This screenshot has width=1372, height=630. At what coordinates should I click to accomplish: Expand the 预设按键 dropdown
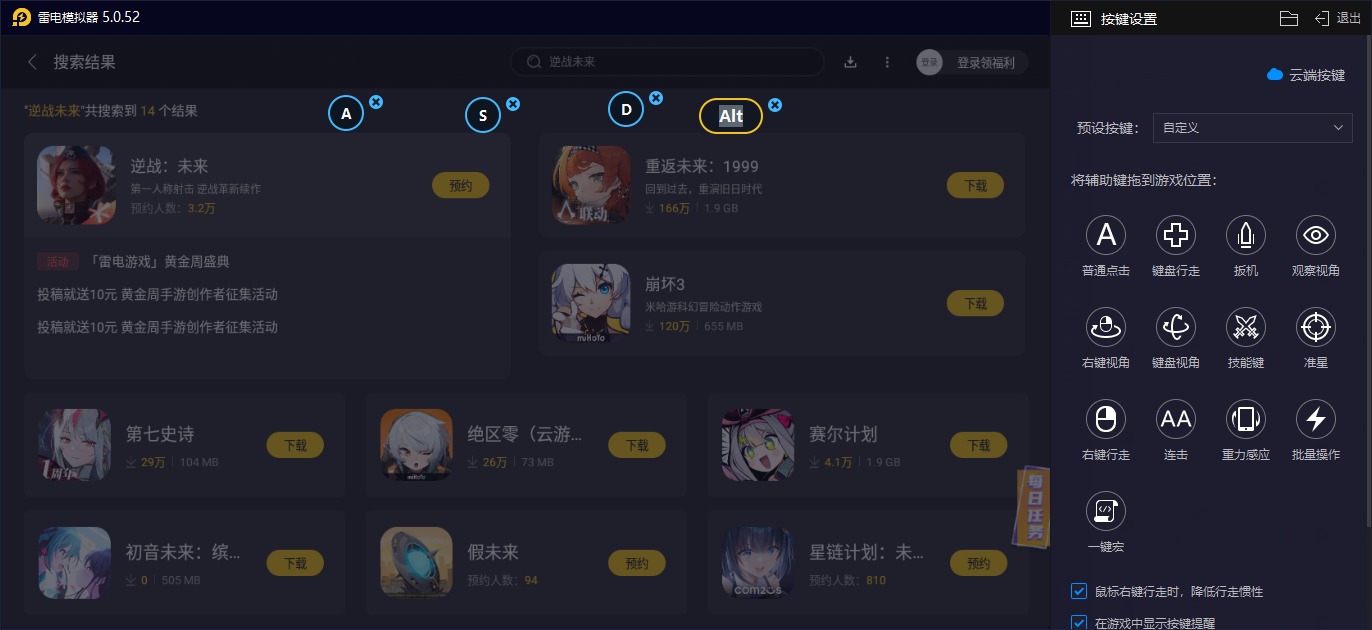pos(1253,128)
